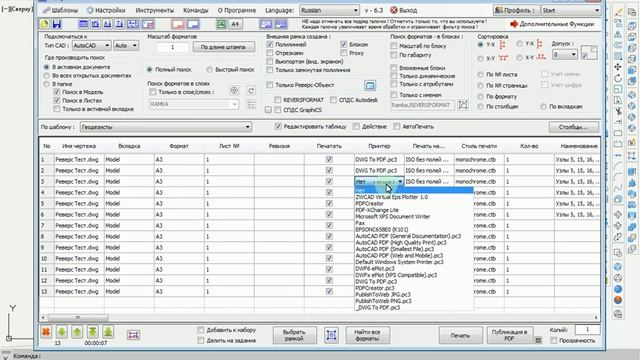Open the Auto version dropdown
This screenshot has height=360, width=640.
pos(126,46)
